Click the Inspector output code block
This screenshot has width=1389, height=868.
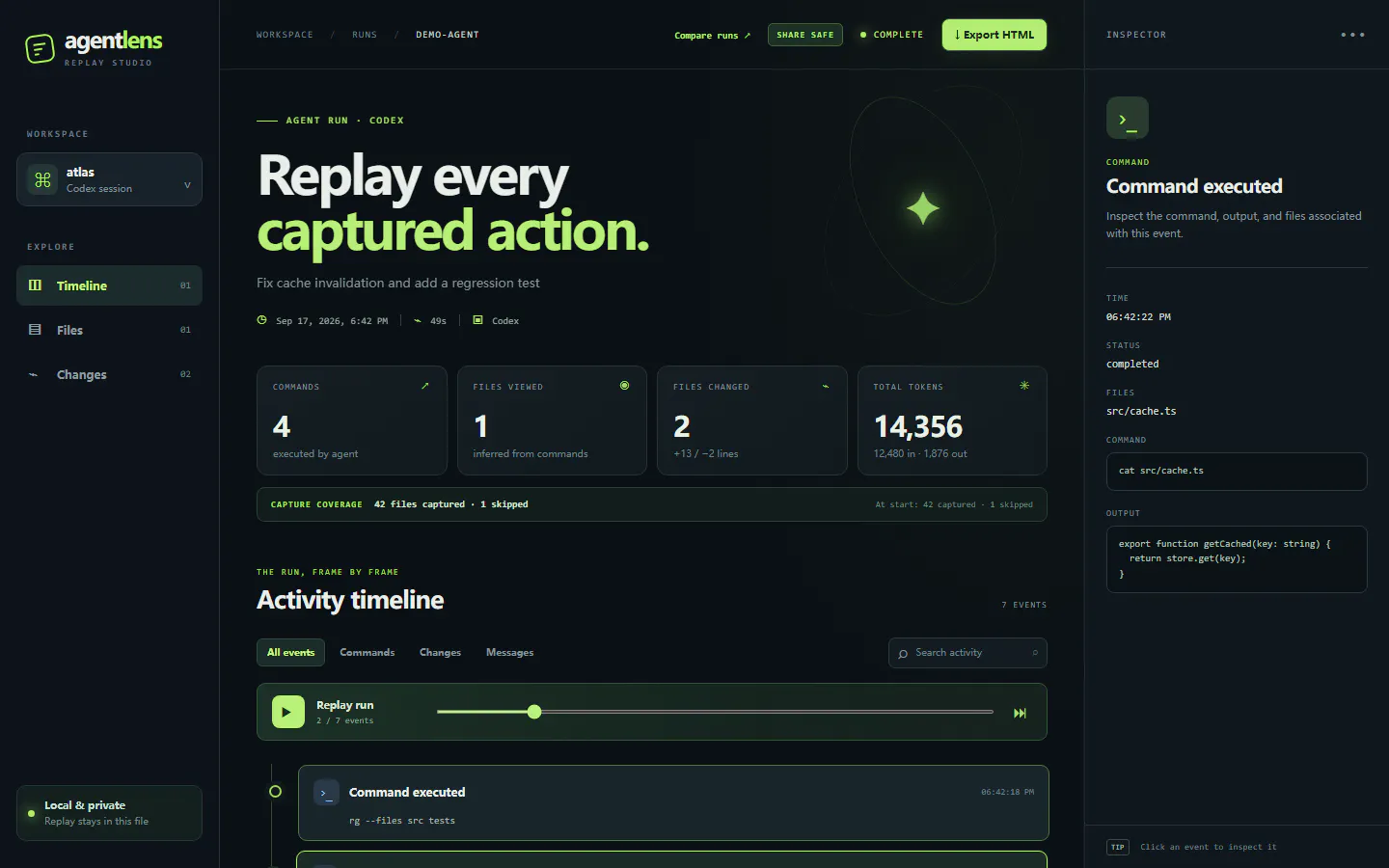coord(1237,559)
